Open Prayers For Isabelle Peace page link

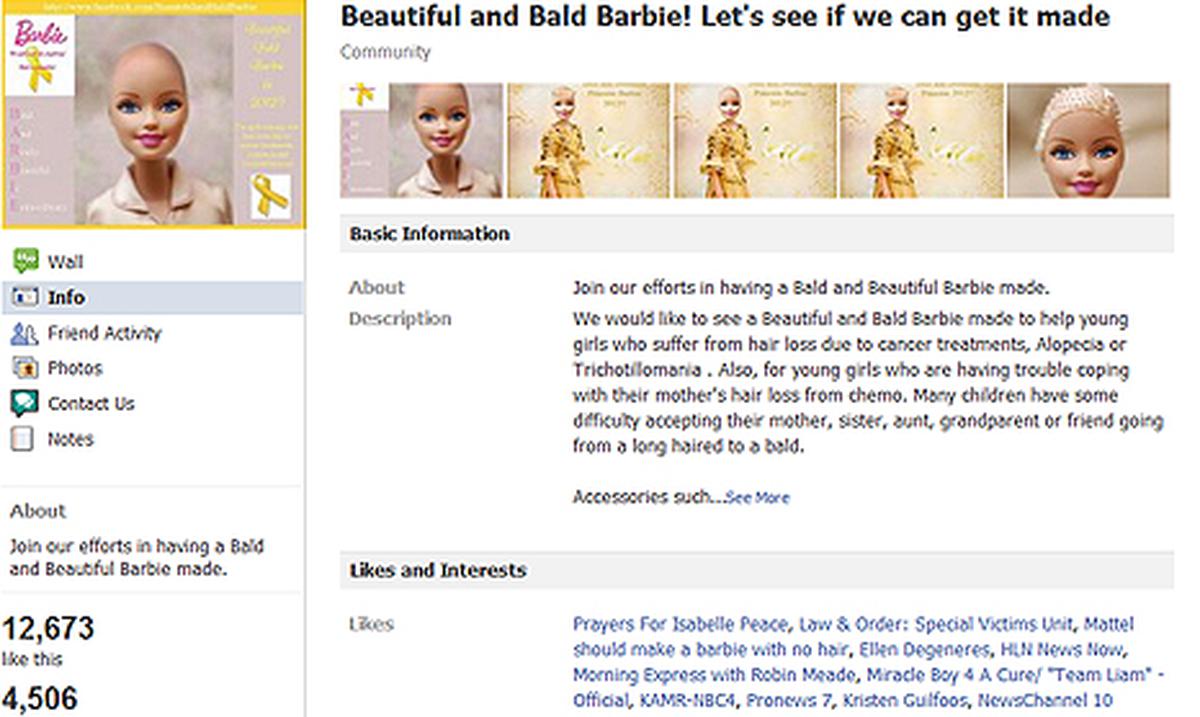pyautogui.click(x=681, y=625)
